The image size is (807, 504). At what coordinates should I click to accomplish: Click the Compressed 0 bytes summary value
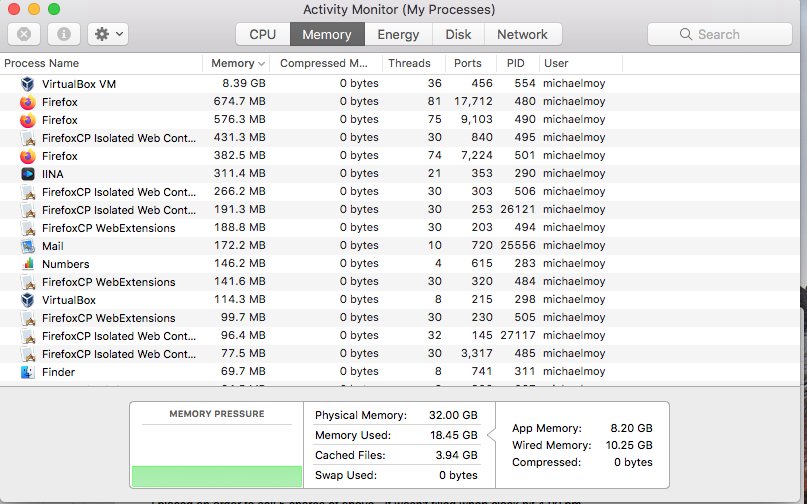pos(633,462)
